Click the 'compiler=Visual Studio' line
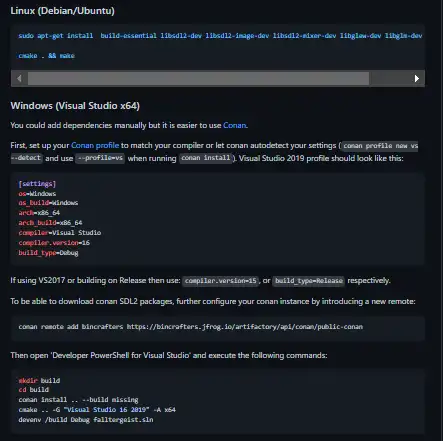Image resolution: width=443 pixels, height=441 pixels. click(x=60, y=233)
